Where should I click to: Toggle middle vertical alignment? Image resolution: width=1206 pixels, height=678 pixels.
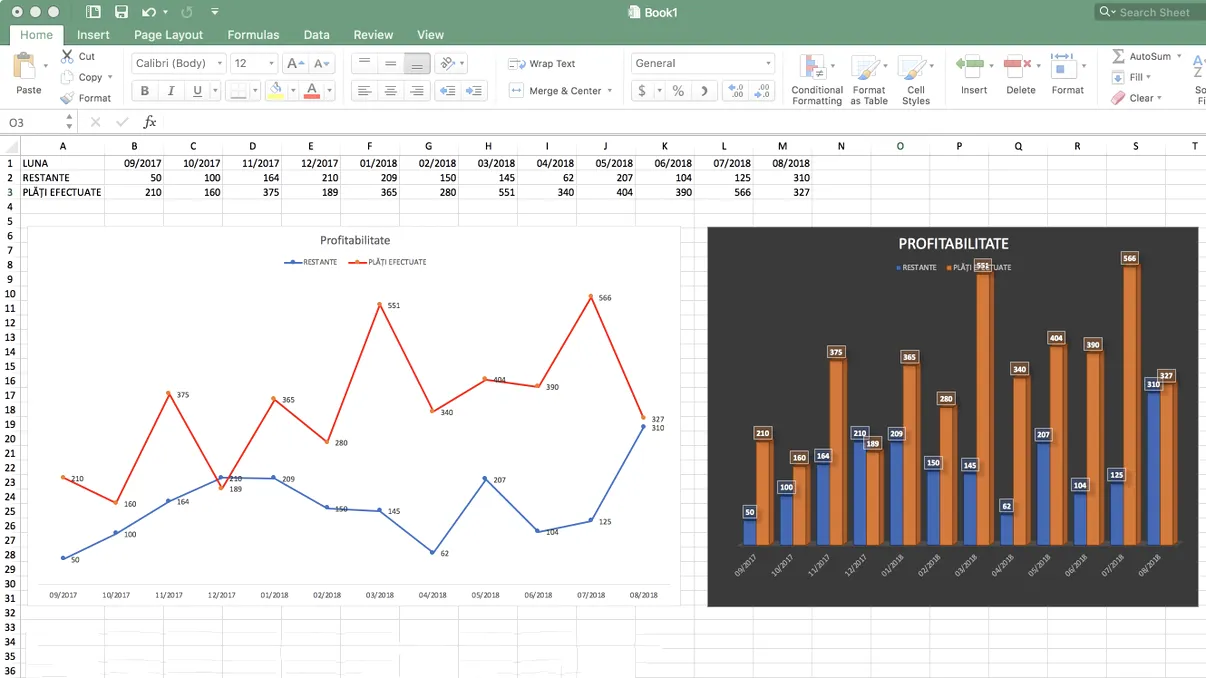point(391,63)
